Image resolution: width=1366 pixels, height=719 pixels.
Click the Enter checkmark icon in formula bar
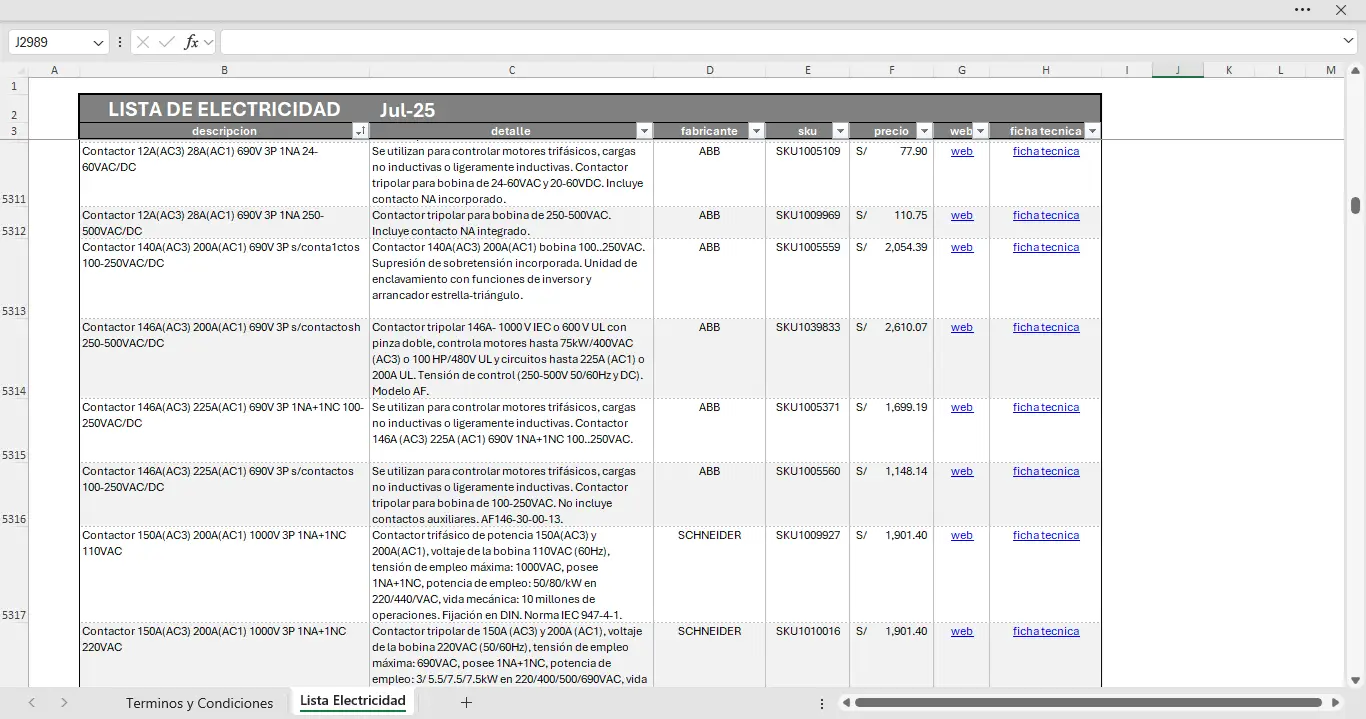166,42
